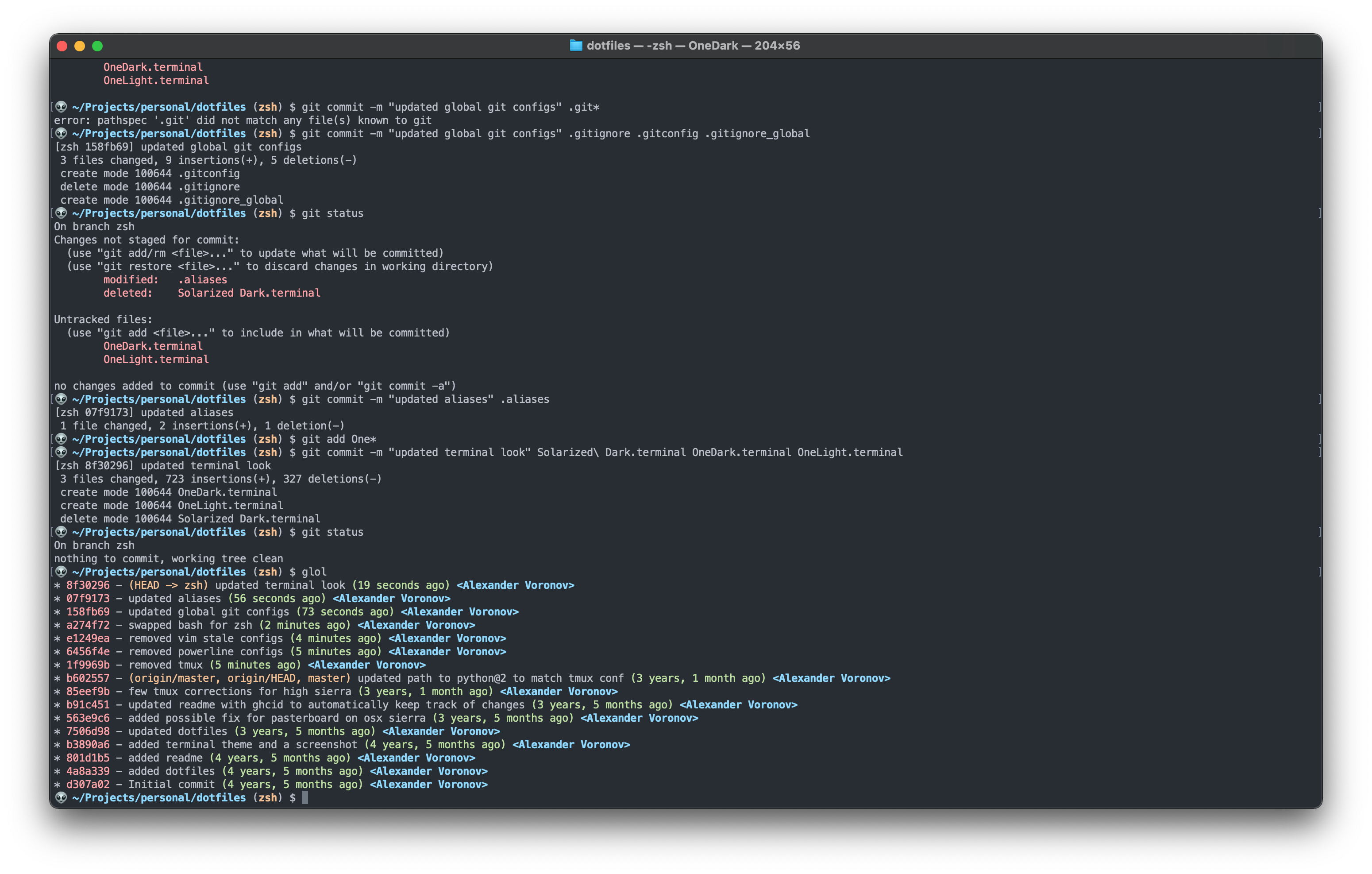Click '[zsh 8f30296] updated terminal look' line
The width and height of the screenshot is (1372, 874).
[162, 465]
